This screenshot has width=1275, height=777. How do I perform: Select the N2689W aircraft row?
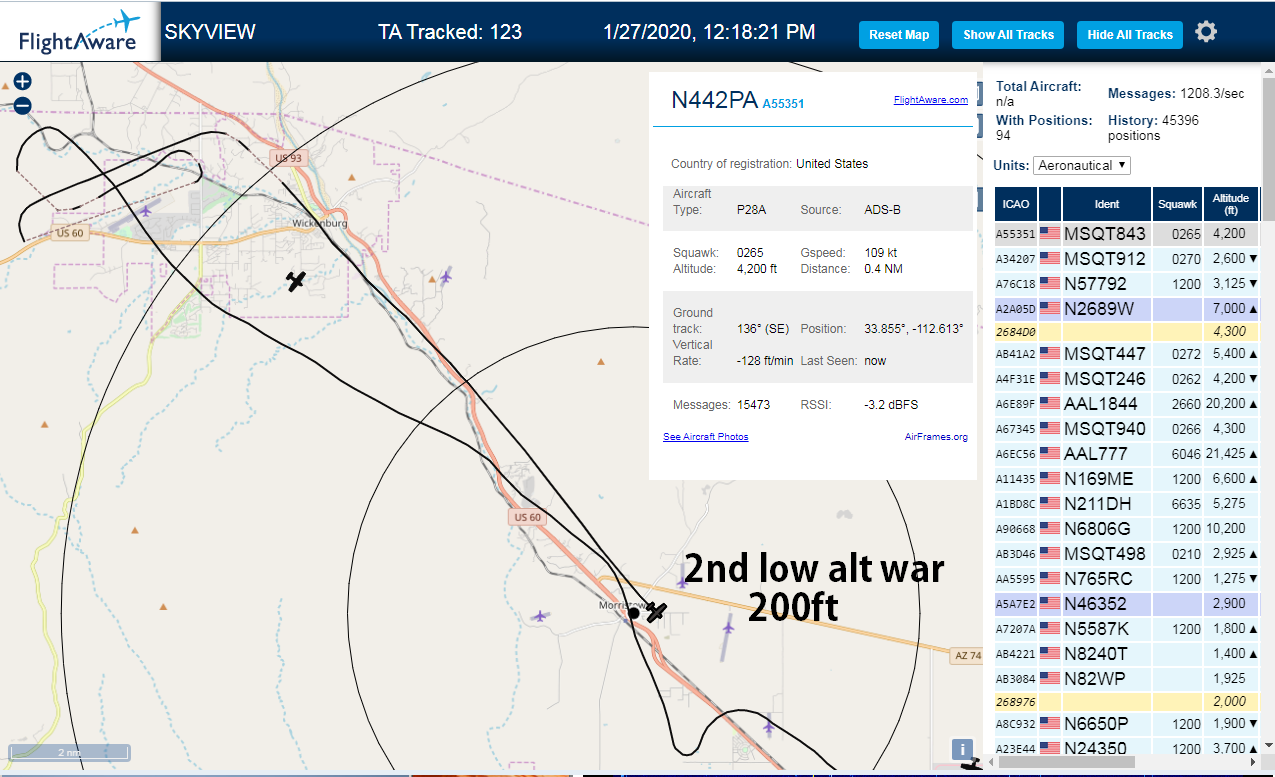pyautogui.click(x=1127, y=309)
